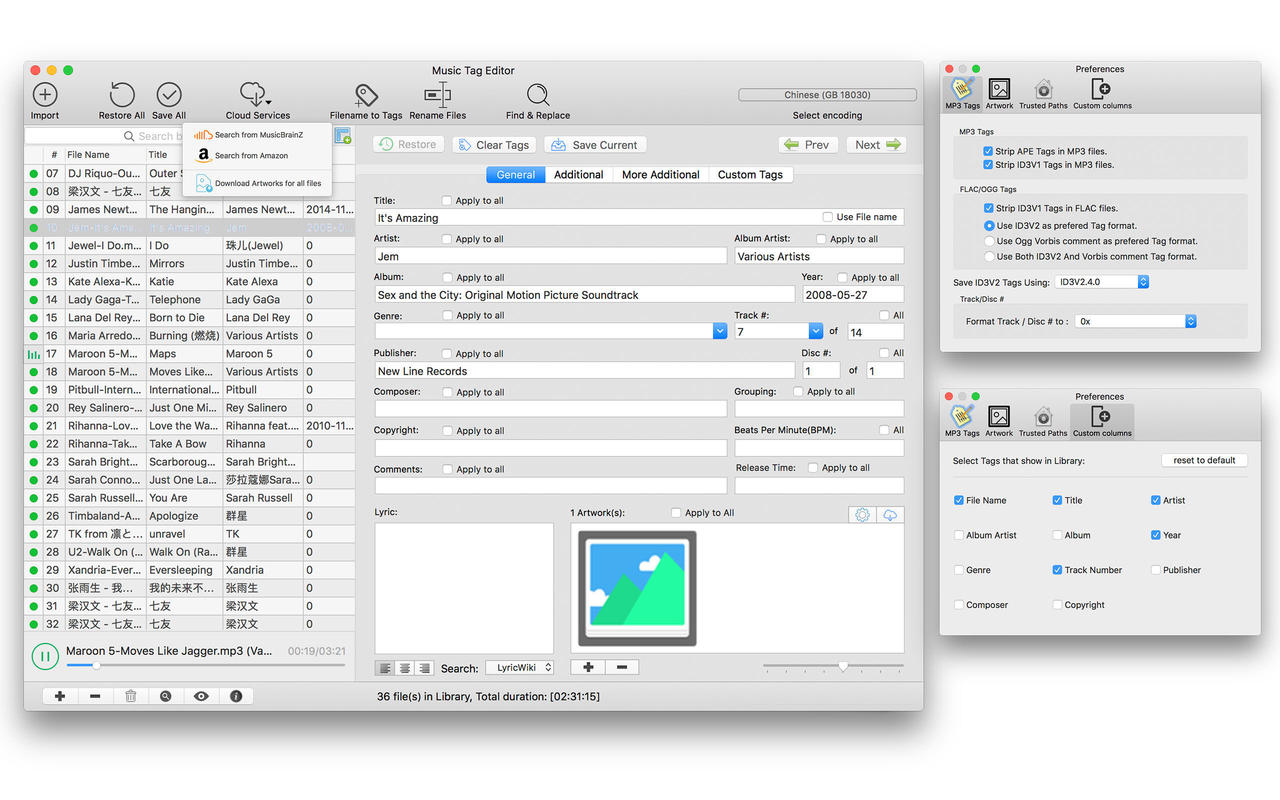This screenshot has width=1280, height=800.
Task: Click the Import toolbar icon
Action: (45, 95)
